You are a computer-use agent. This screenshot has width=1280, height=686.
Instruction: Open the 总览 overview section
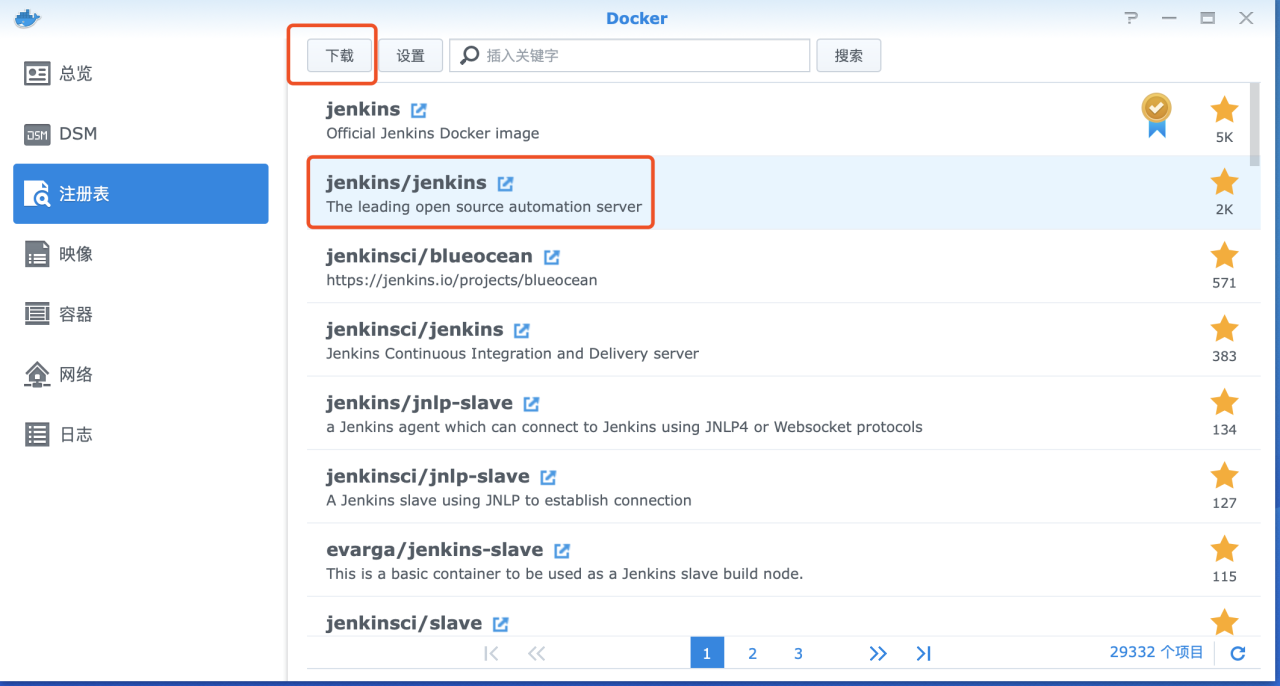(x=140, y=74)
